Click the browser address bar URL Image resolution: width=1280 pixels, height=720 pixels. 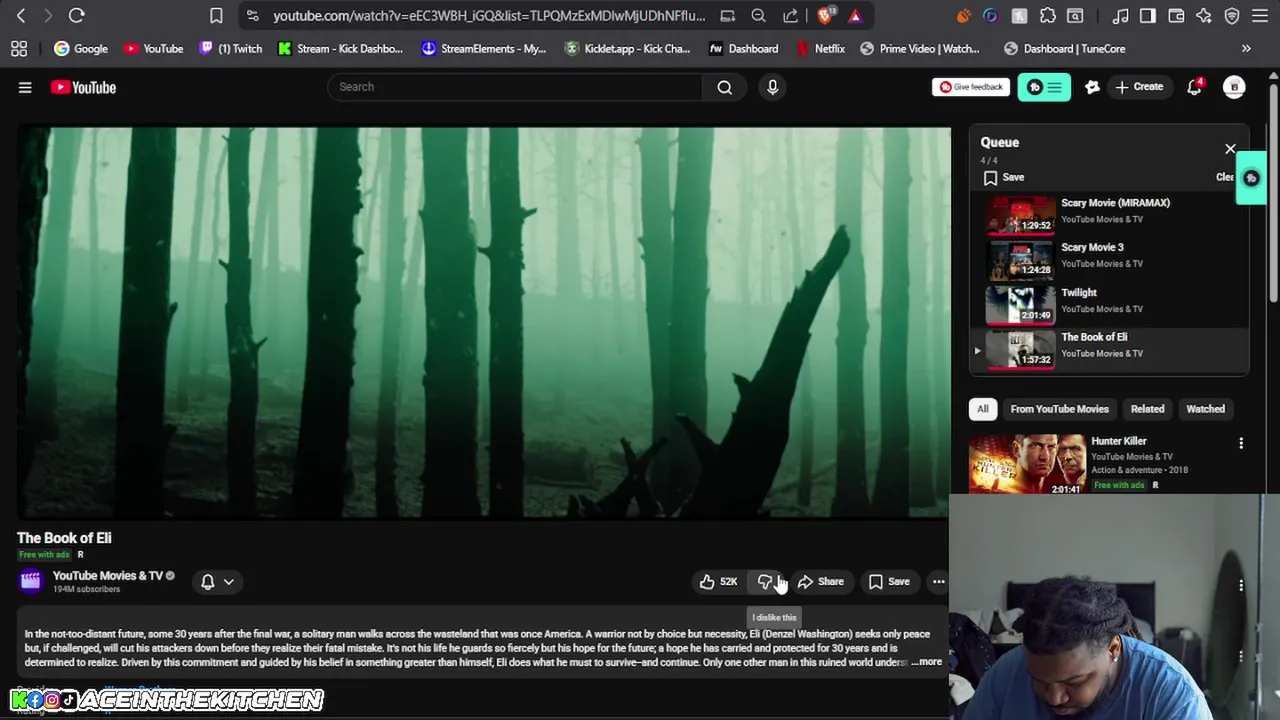[x=489, y=15]
